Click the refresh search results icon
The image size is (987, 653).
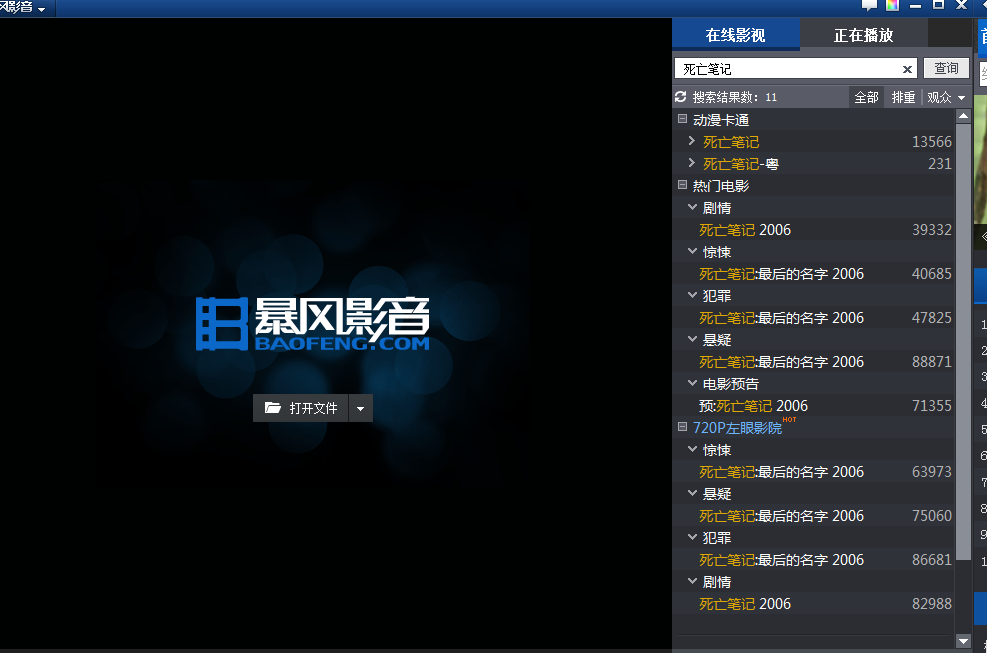[681, 97]
